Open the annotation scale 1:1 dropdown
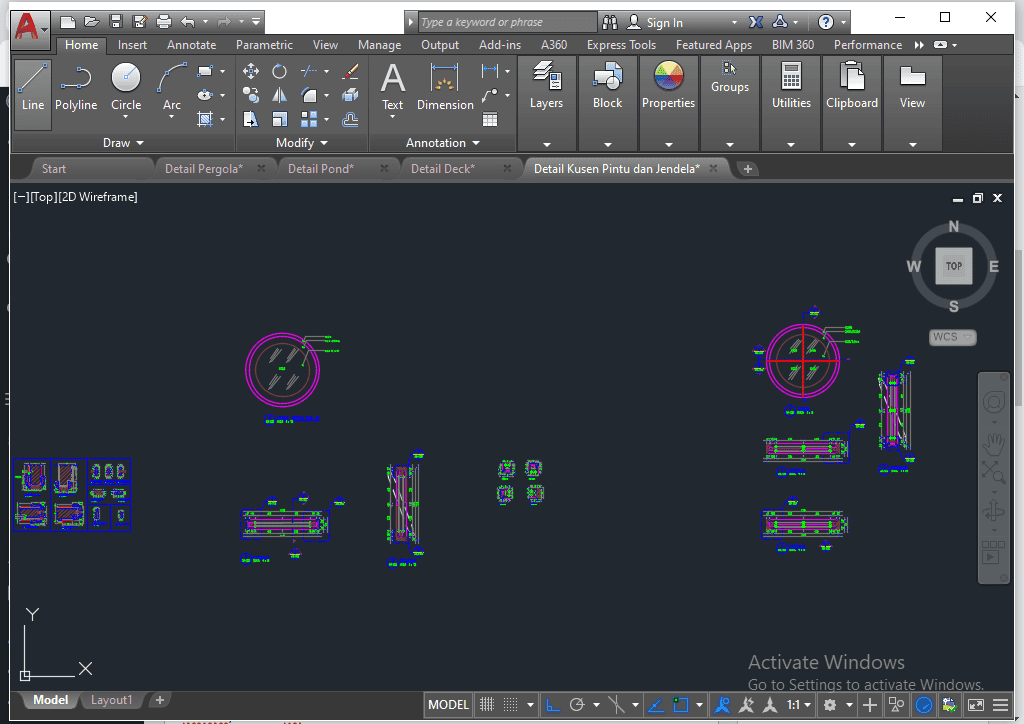This screenshot has width=1024, height=724. point(799,705)
